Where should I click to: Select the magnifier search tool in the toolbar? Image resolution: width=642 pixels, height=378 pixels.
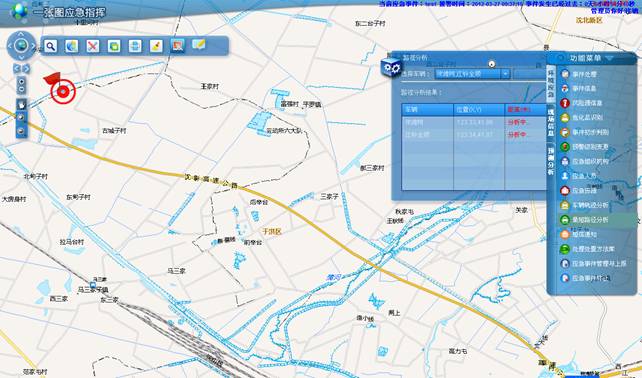click(51, 46)
